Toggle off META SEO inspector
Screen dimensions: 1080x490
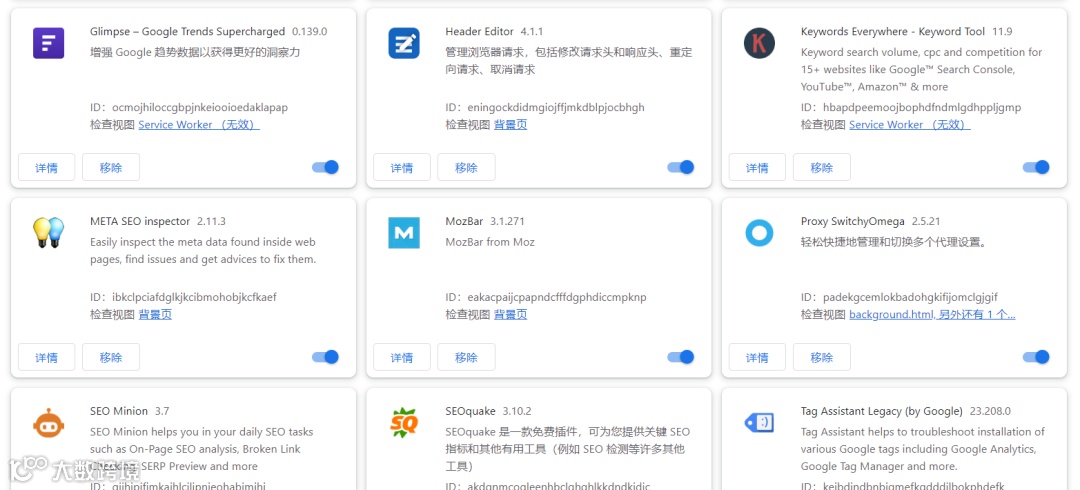(x=325, y=356)
